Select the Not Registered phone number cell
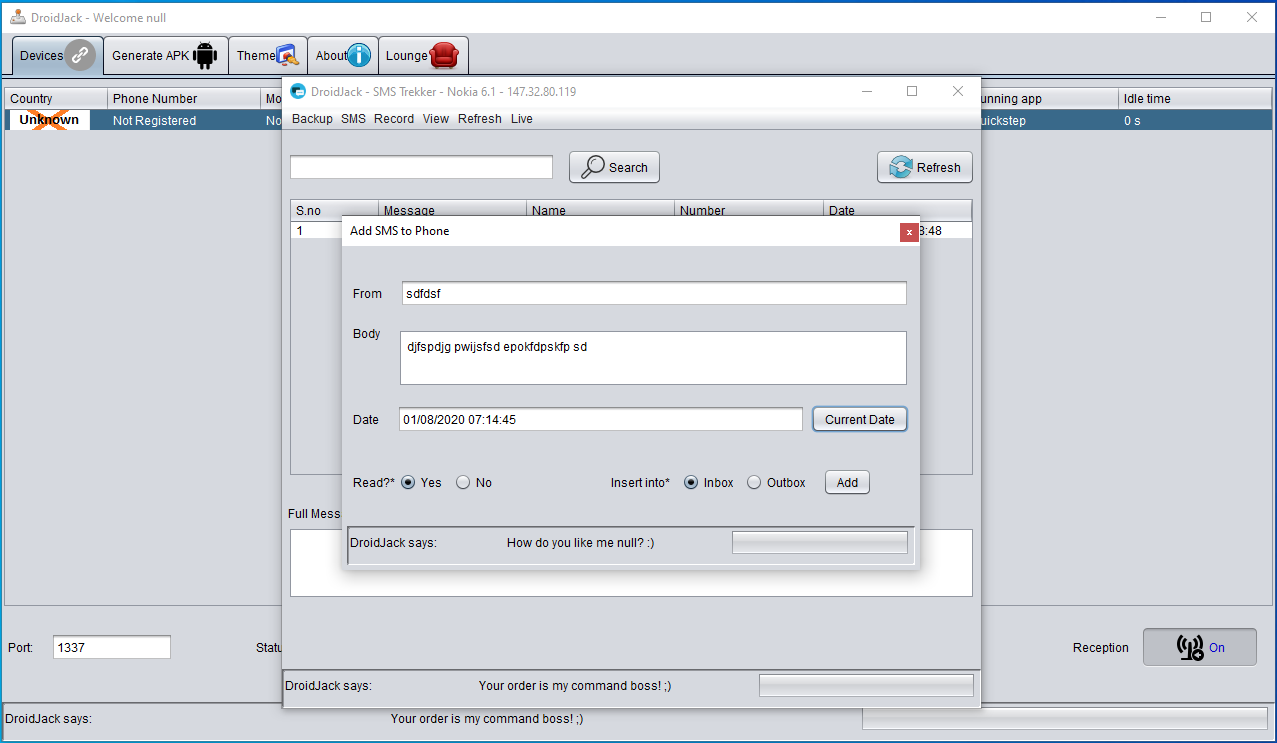 point(184,120)
